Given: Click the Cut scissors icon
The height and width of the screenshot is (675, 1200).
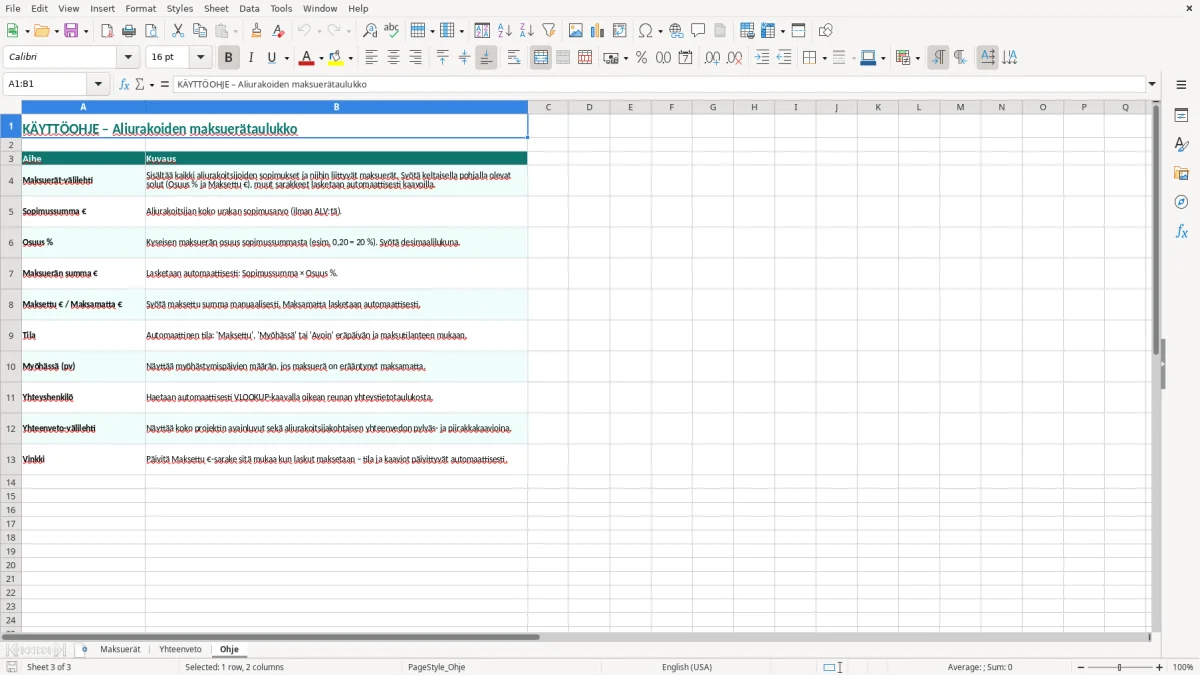Looking at the screenshot, I should [x=177, y=31].
